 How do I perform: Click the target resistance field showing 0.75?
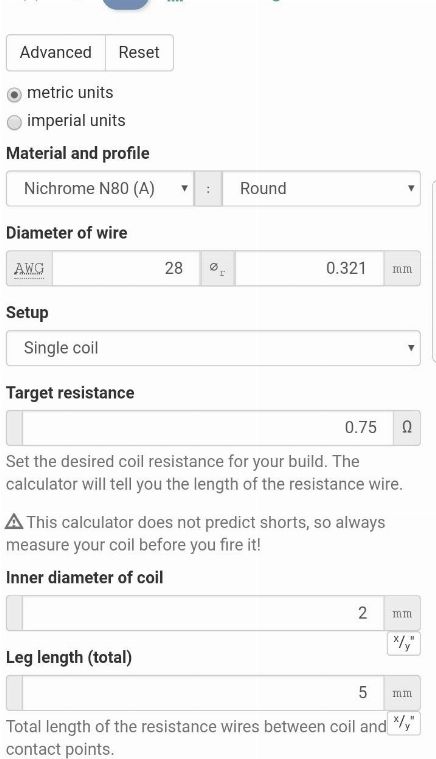[x=208, y=428]
